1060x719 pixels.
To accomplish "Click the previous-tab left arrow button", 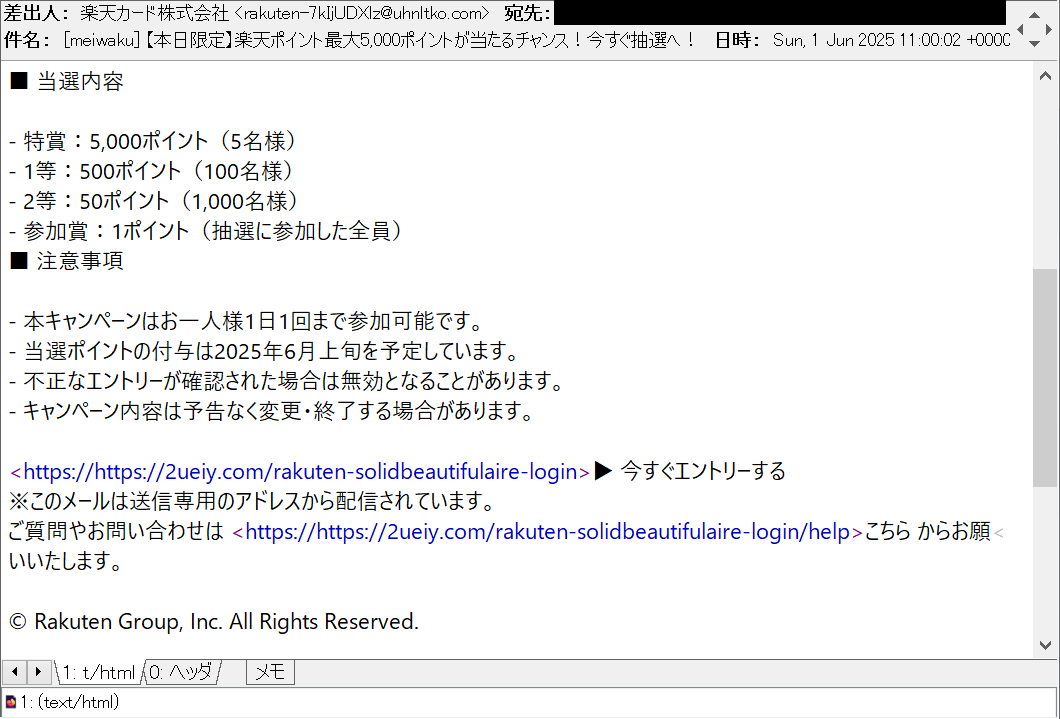I will (14, 672).
